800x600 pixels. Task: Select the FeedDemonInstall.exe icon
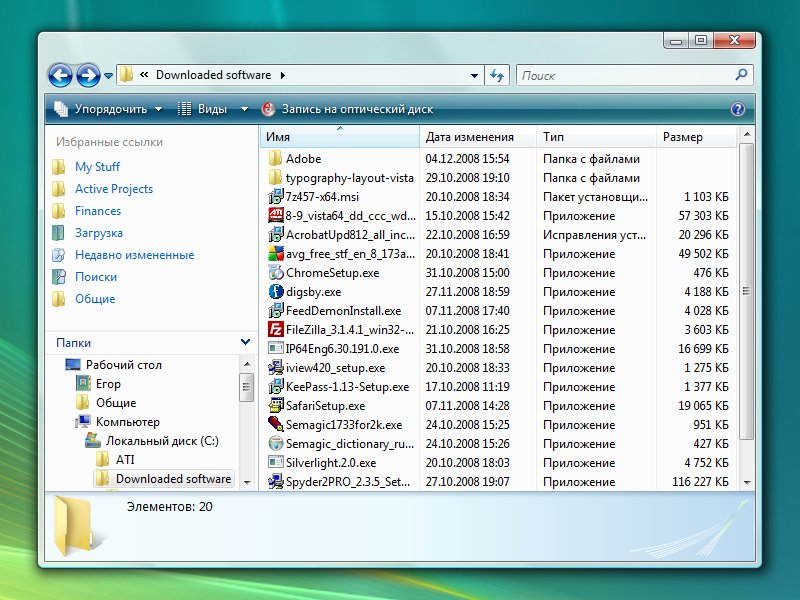(276, 310)
